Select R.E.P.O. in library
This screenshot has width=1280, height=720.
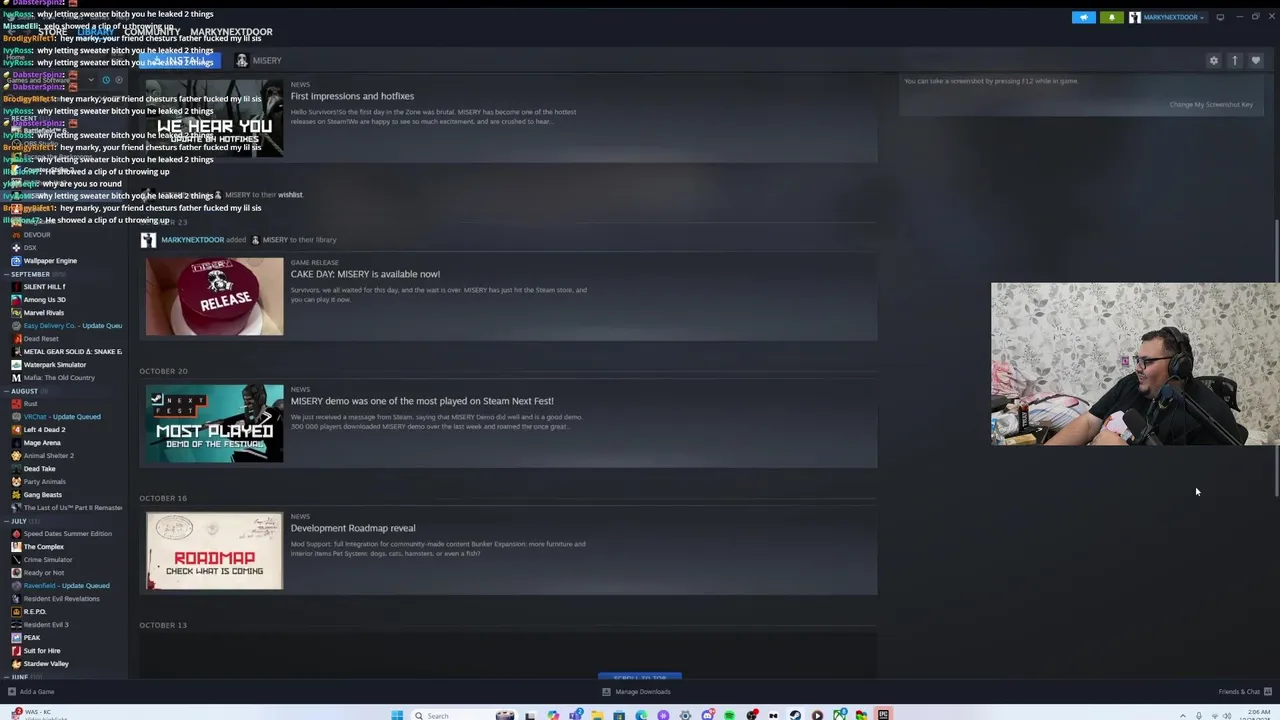(35, 612)
